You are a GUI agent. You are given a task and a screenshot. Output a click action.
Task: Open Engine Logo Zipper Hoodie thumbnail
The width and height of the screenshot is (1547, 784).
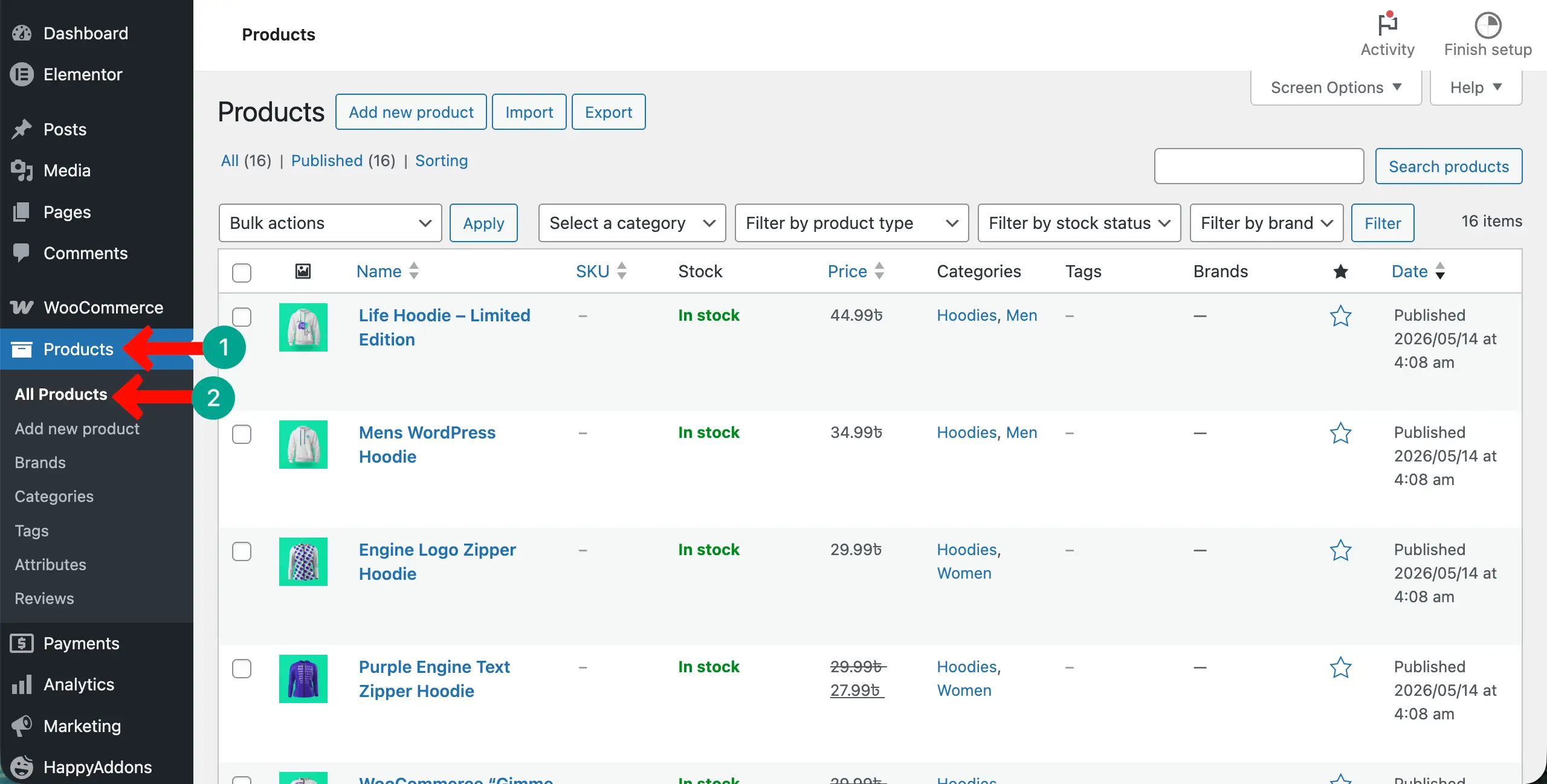[x=303, y=562]
